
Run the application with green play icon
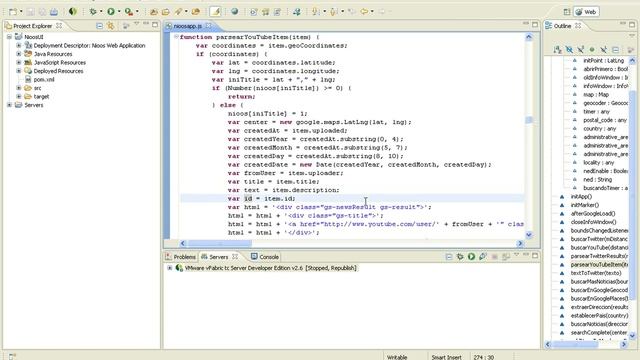(x=111, y=12)
